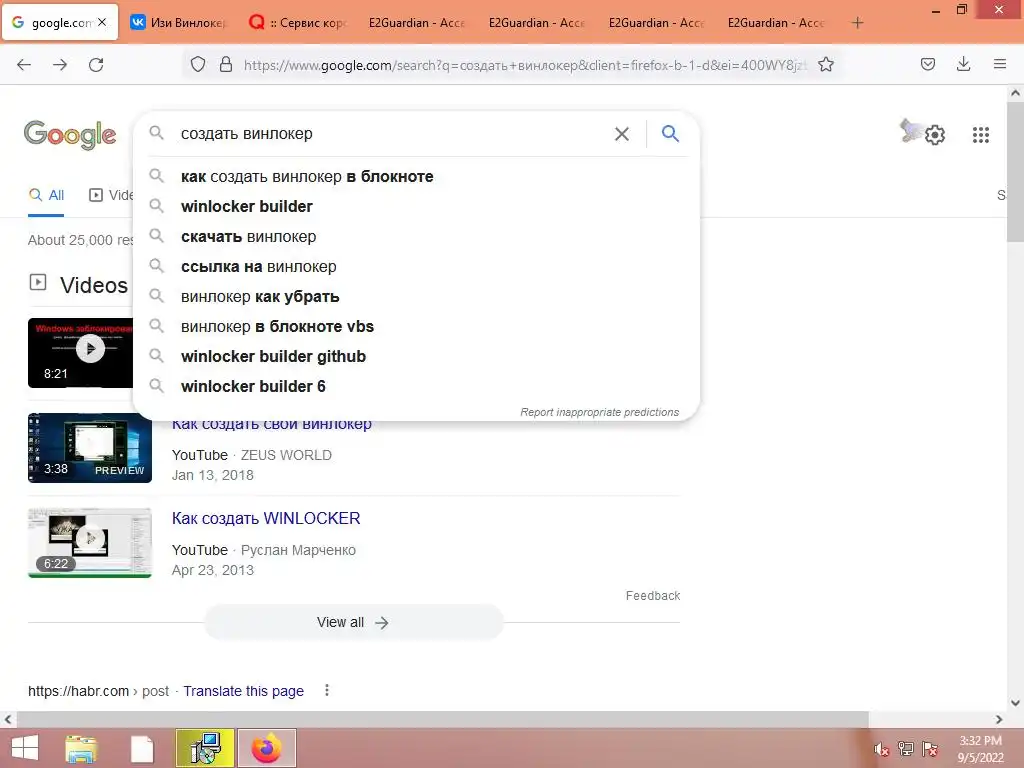Open a new browser tab
The height and width of the screenshot is (768, 1024).
(857, 23)
